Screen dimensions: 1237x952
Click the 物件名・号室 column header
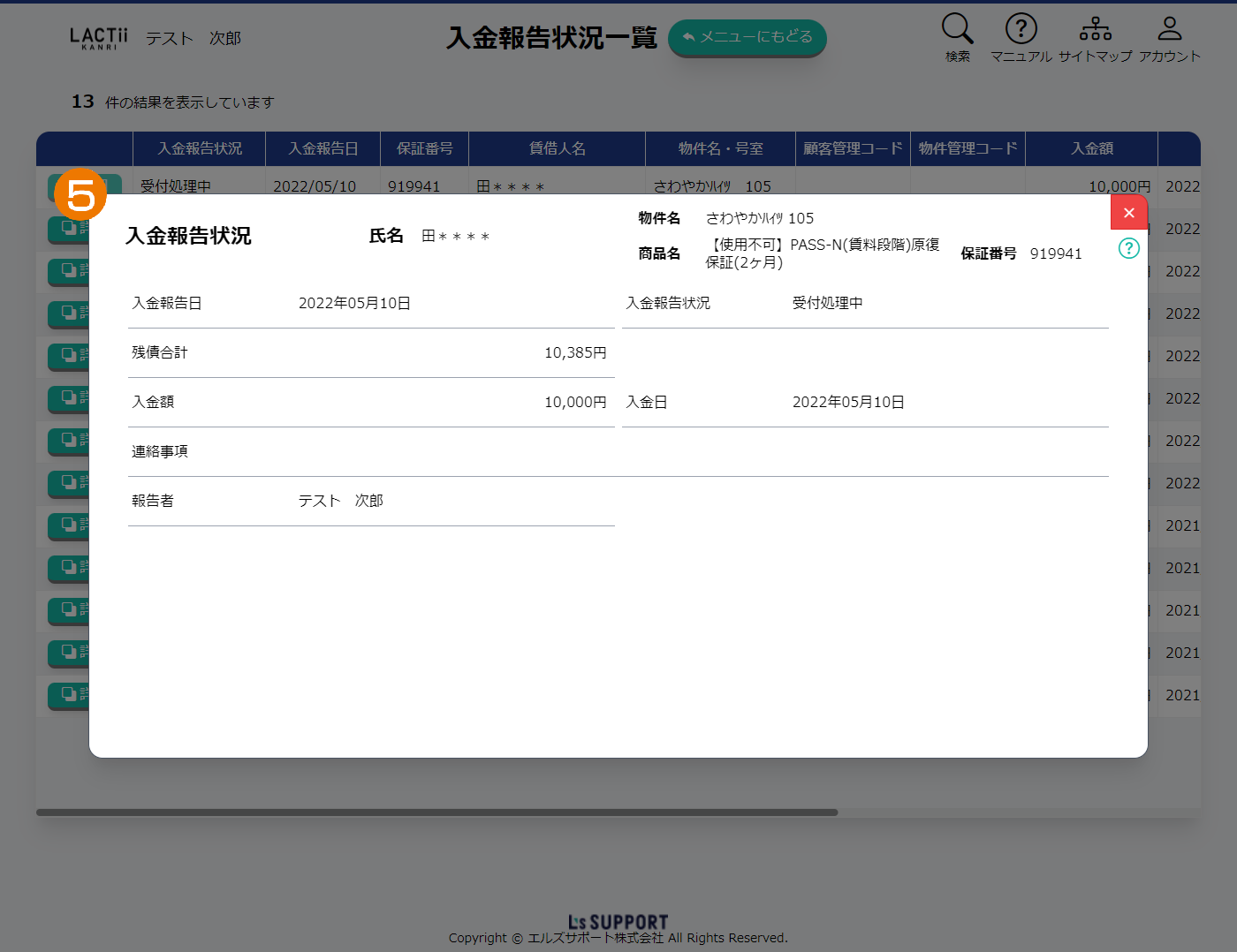click(x=720, y=148)
